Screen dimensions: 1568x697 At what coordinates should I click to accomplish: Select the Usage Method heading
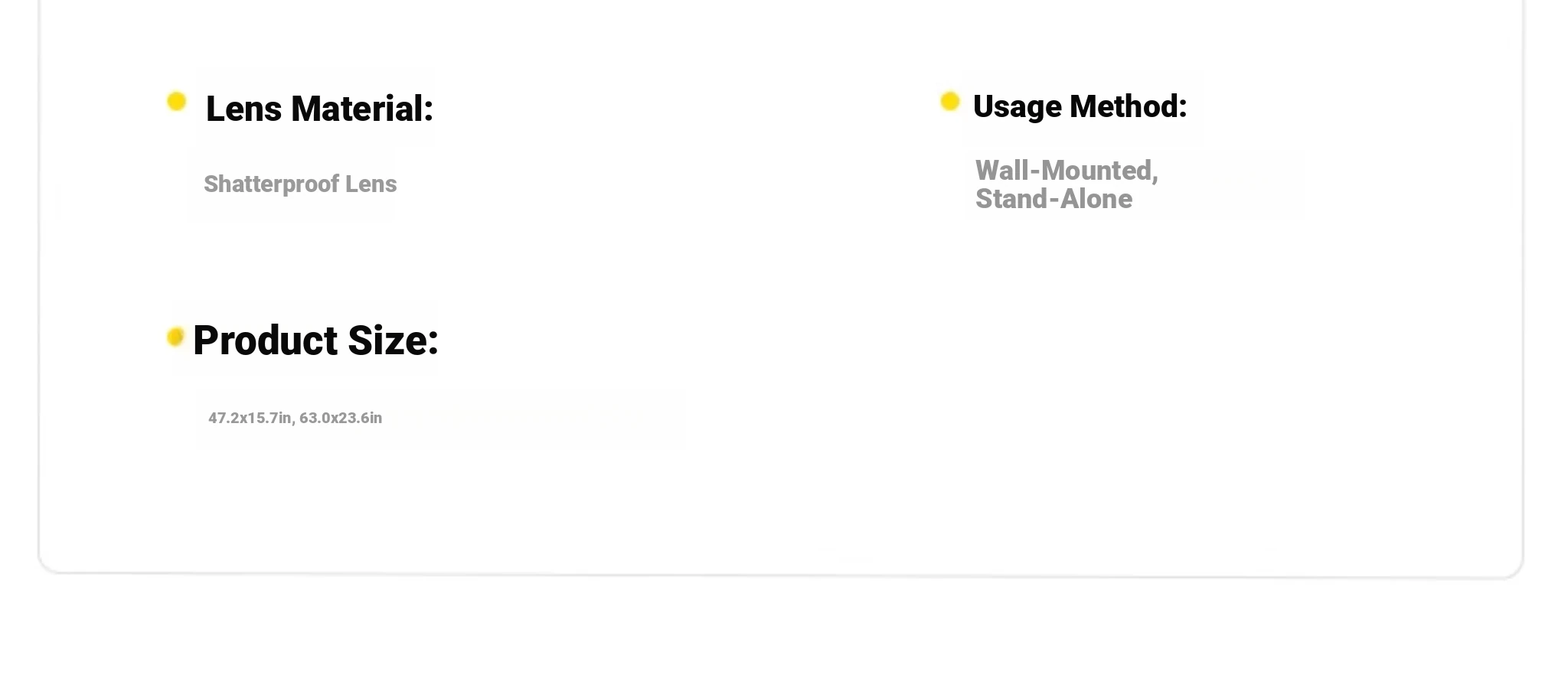[1080, 106]
